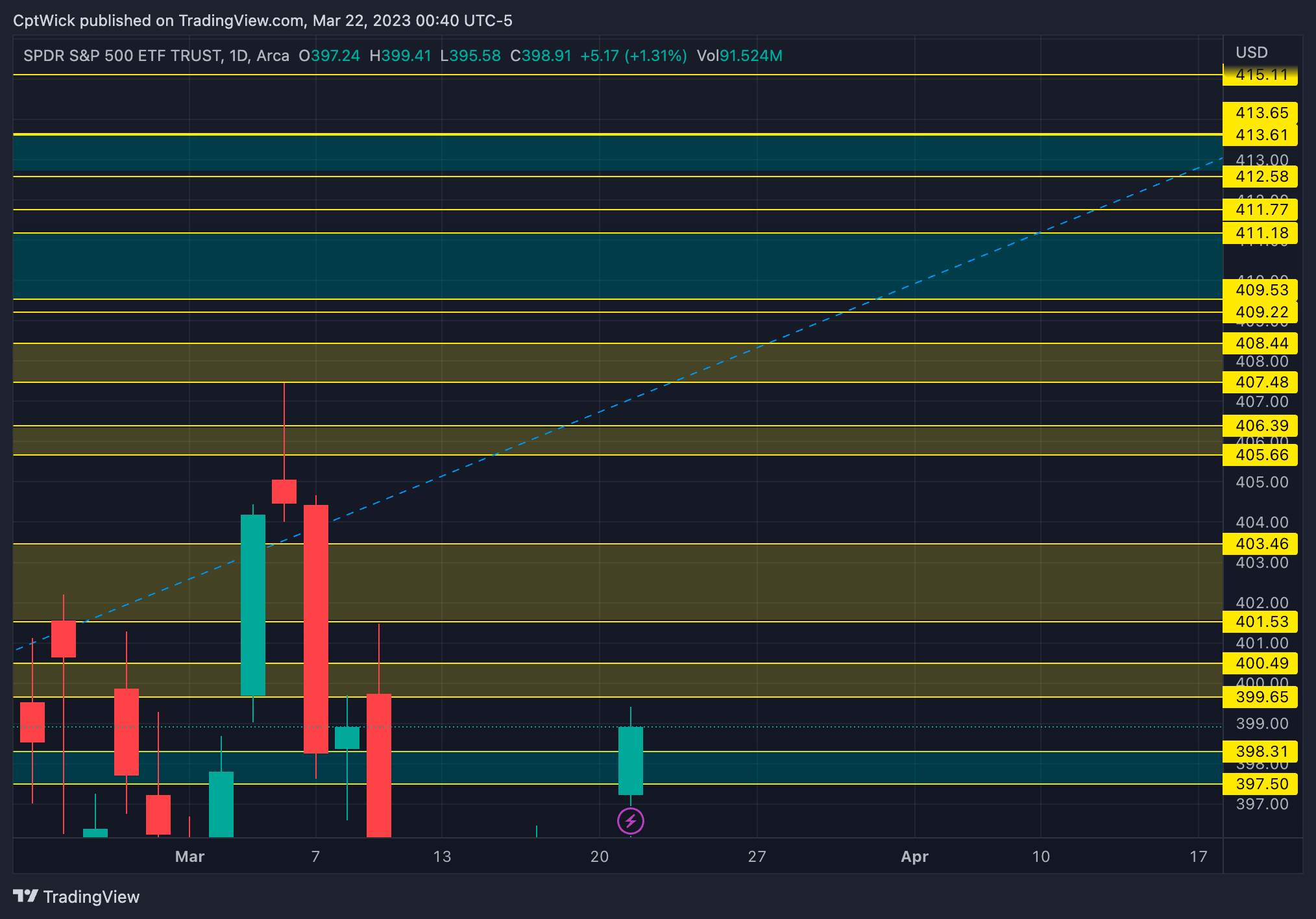Click the TradingView logo at bottom
The image size is (1316, 919).
pos(76,897)
